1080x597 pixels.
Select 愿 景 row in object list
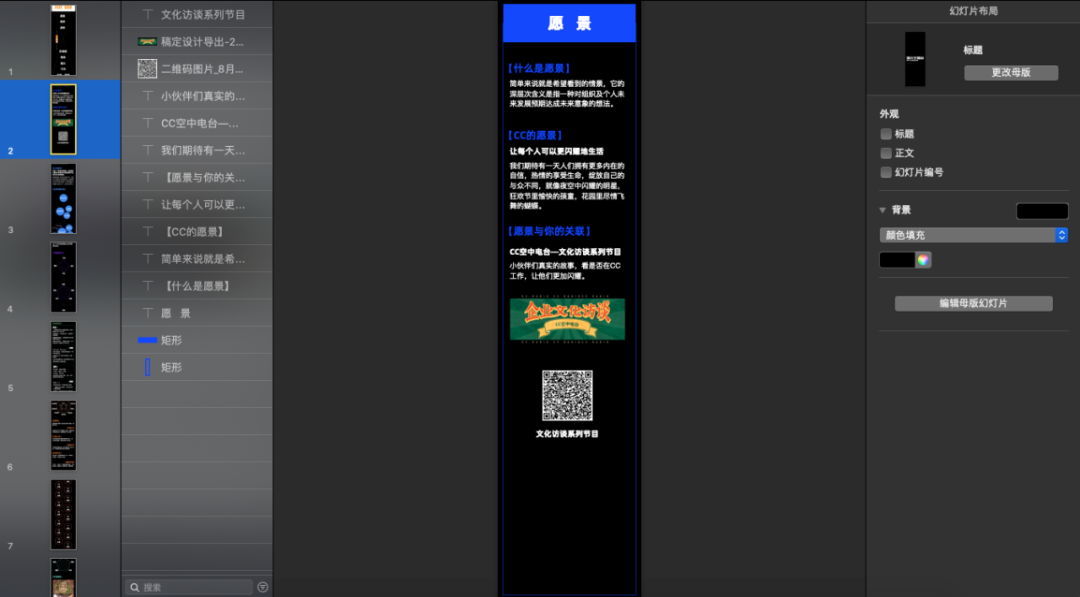[197, 313]
